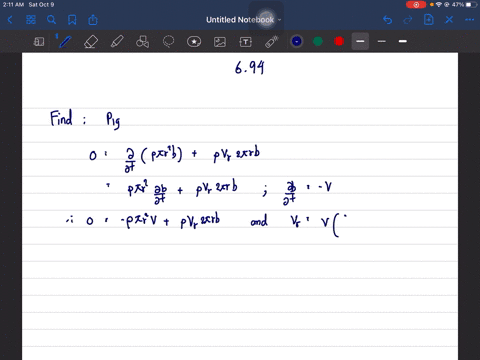Screen dimensions: 480x360
Task: Close the editing toolbar with X
Action: 449,20
